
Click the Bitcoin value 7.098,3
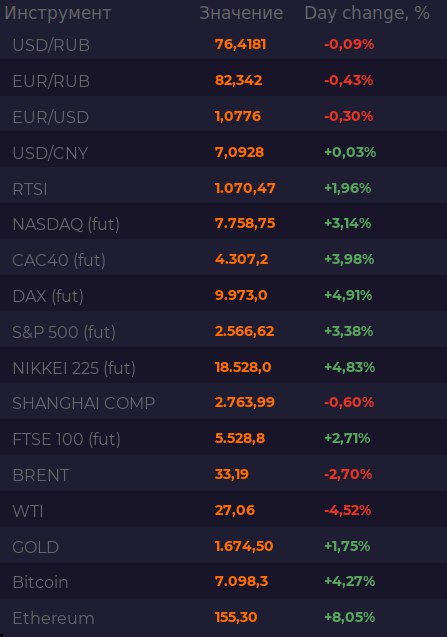coord(241,581)
